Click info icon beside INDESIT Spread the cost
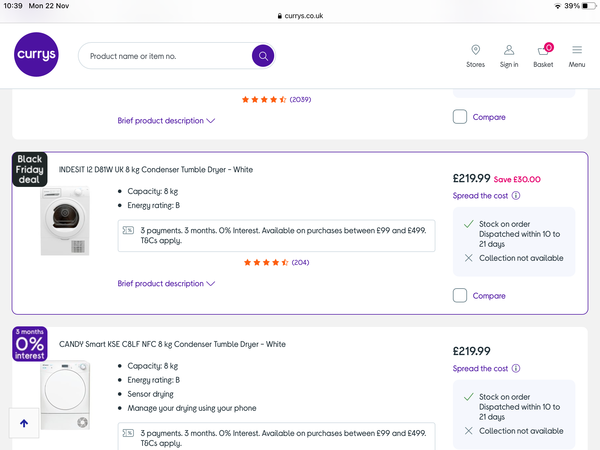Viewport: 600px width, 450px height. 516,196
